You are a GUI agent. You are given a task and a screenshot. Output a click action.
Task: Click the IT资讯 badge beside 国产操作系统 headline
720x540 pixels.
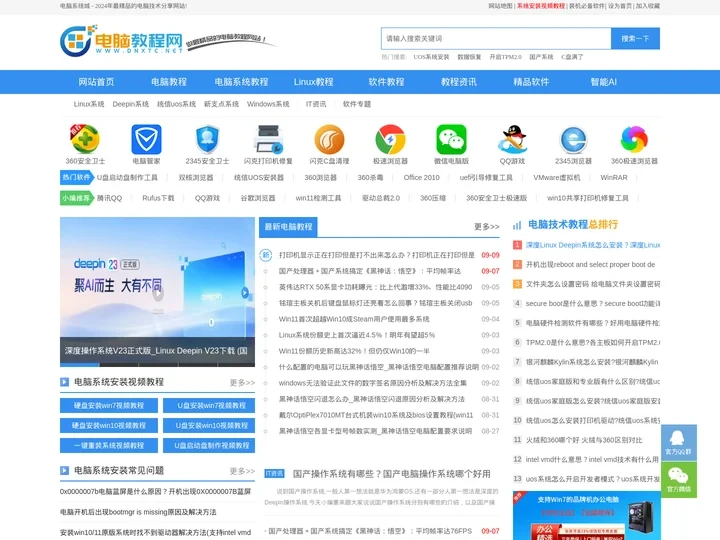274,473
